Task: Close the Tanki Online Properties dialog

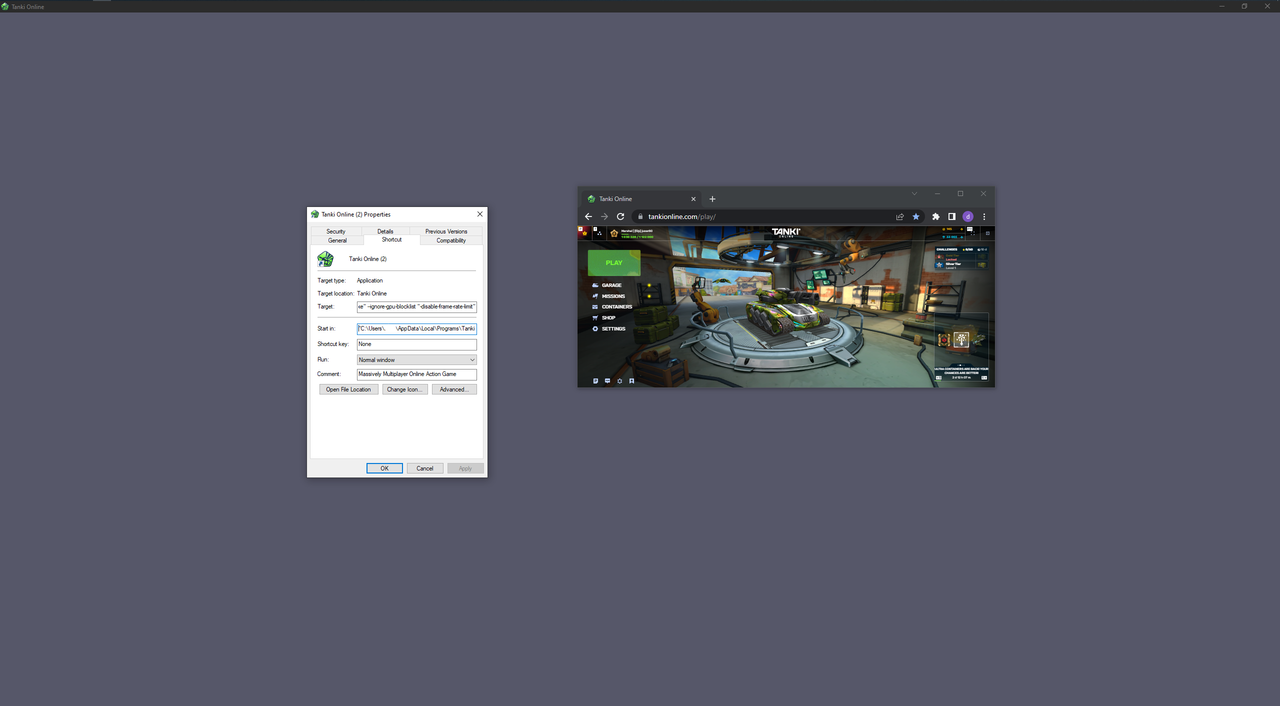Action: coord(479,214)
